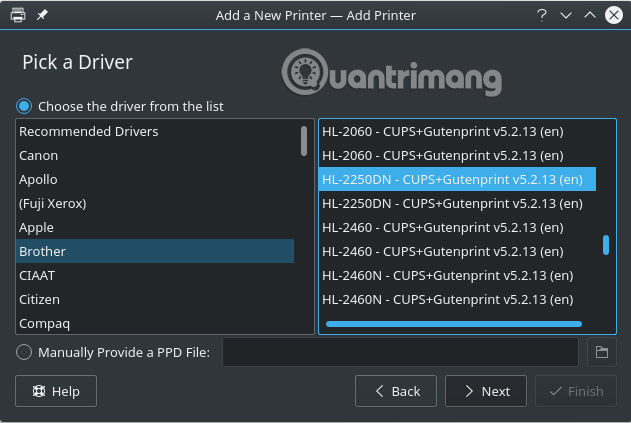Click the minimize arrow in title bar
This screenshot has height=423, width=631.
(x=566, y=16)
